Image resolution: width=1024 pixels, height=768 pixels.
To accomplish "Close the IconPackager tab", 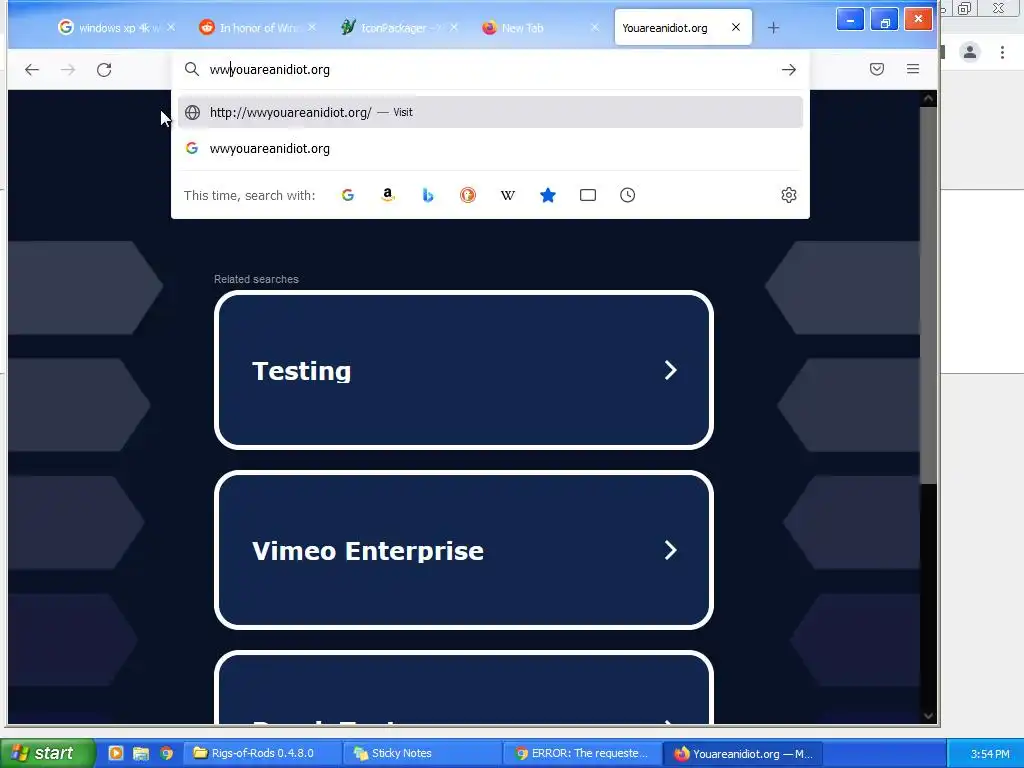I will 454,27.
